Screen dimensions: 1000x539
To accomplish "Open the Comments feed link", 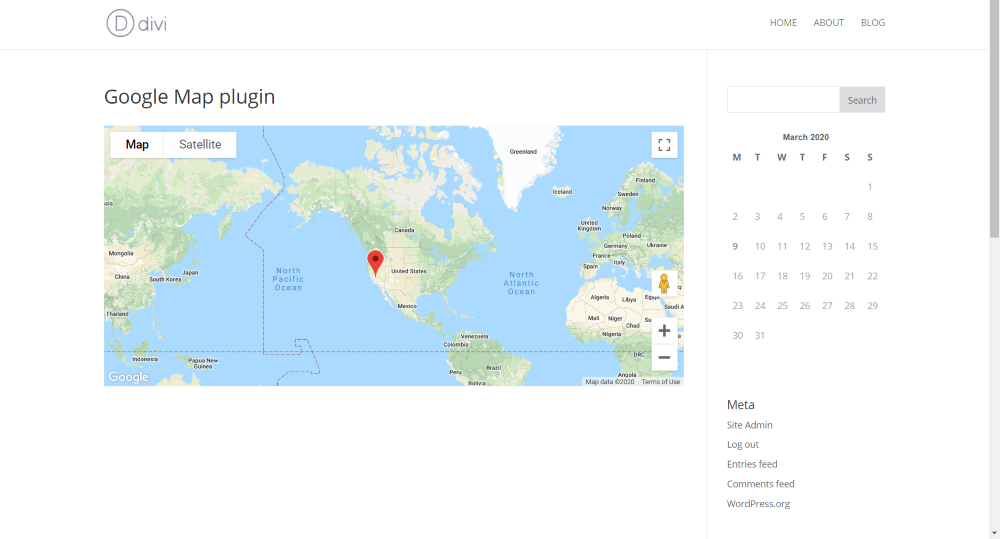I will click(761, 484).
